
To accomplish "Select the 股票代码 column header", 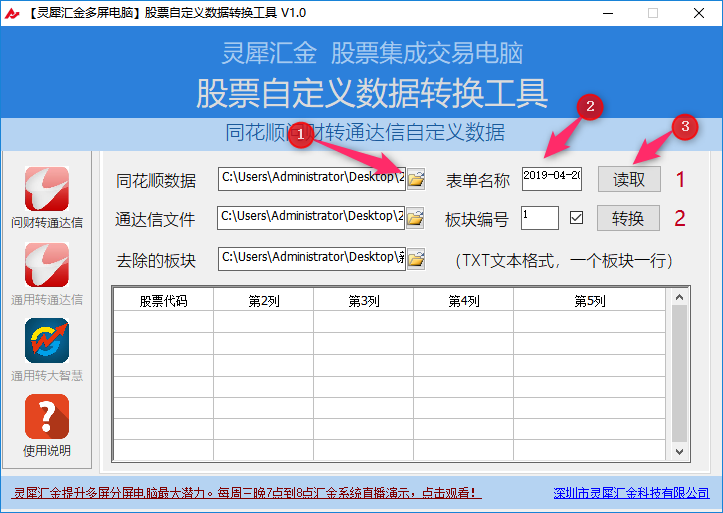I will point(164,301).
